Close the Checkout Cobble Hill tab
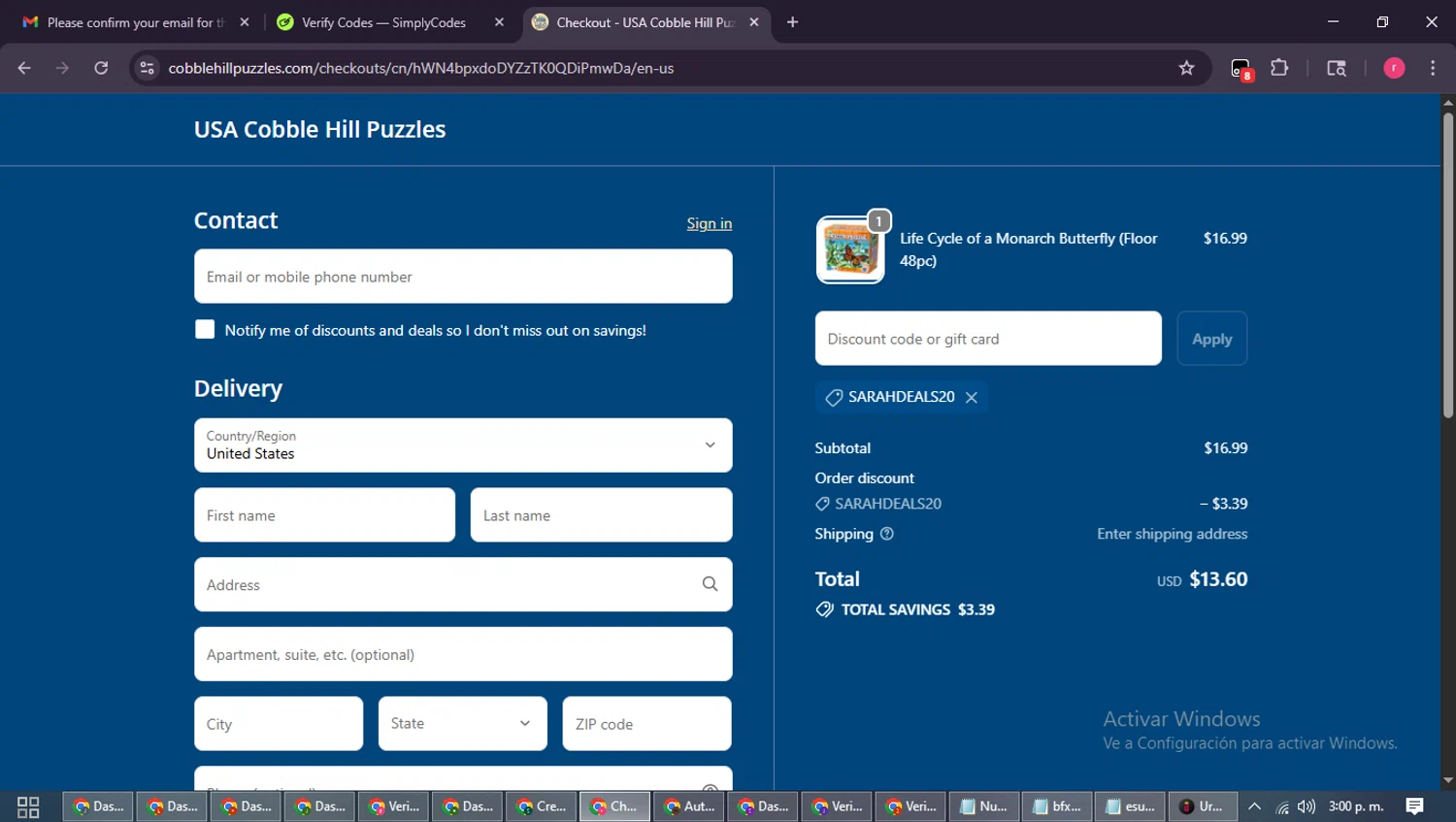This screenshot has height=822, width=1456. [754, 22]
